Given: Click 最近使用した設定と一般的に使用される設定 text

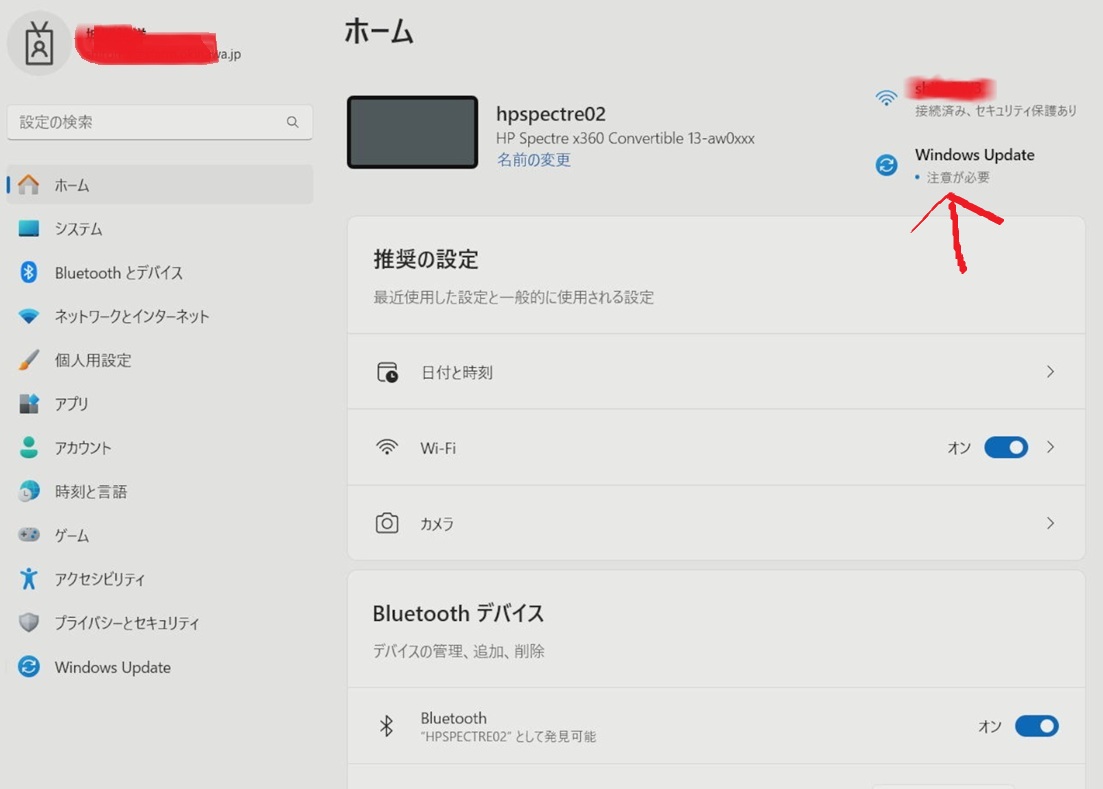Looking at the screenshot, I should (x=513, y=297).
